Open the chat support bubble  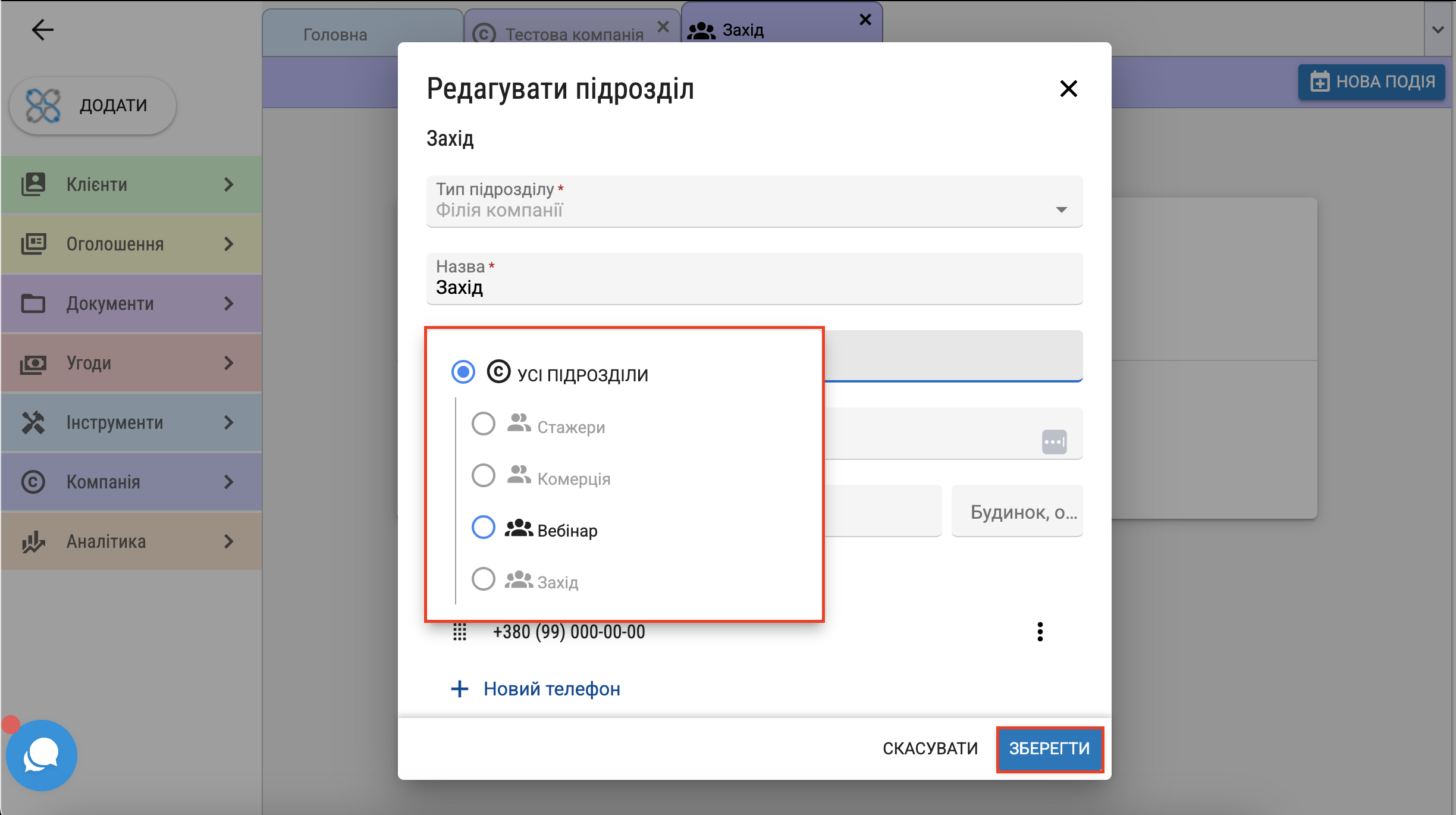point(41,755)
